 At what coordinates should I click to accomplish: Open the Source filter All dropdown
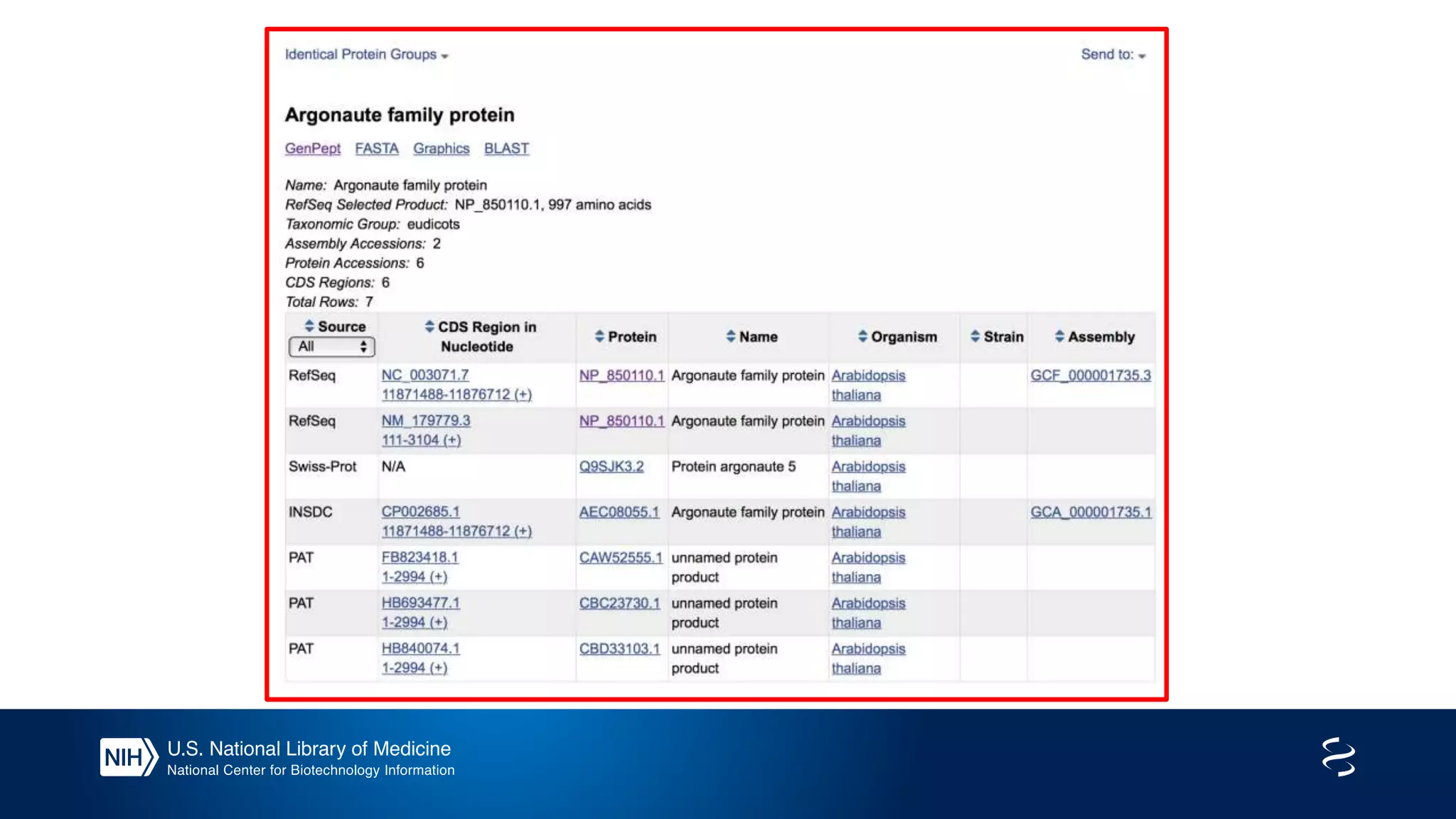click(331, 347)
